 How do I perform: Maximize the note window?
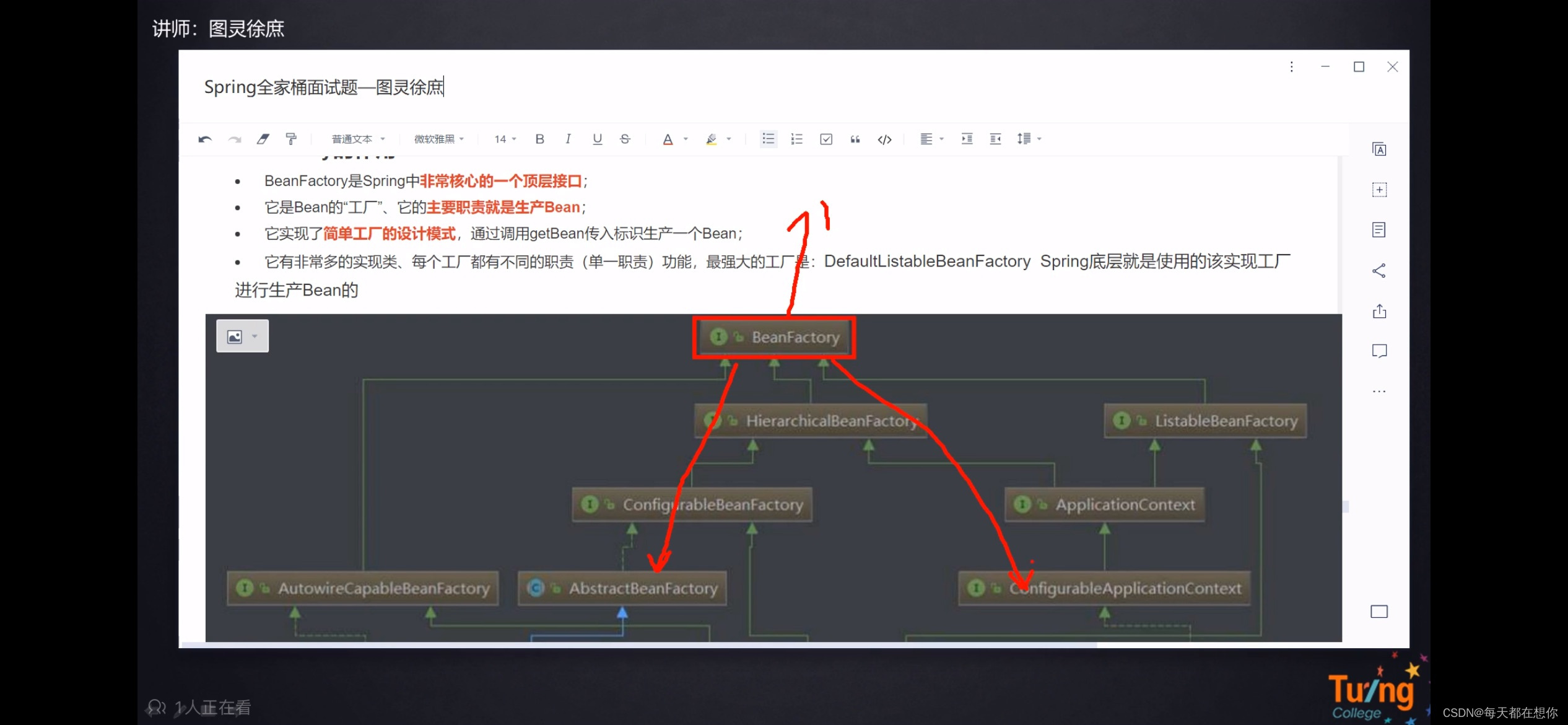click(x=1359, y=67)
